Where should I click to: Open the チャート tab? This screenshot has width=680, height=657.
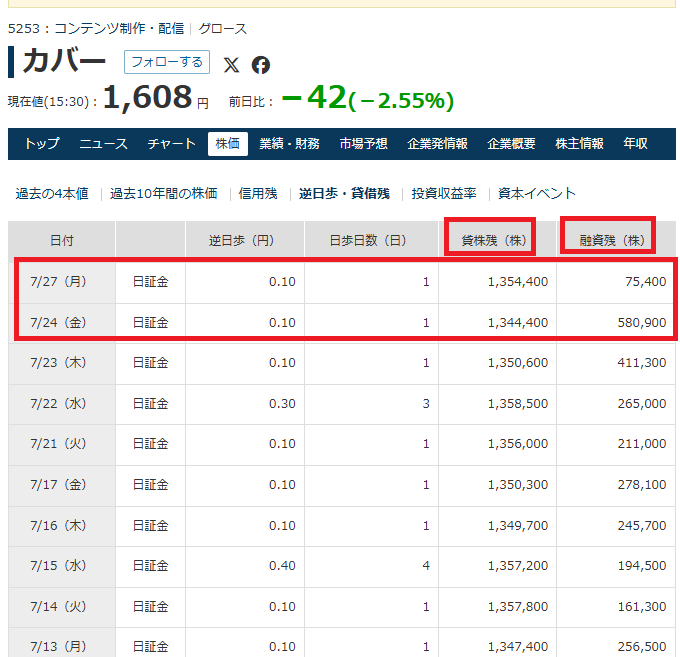172,144
